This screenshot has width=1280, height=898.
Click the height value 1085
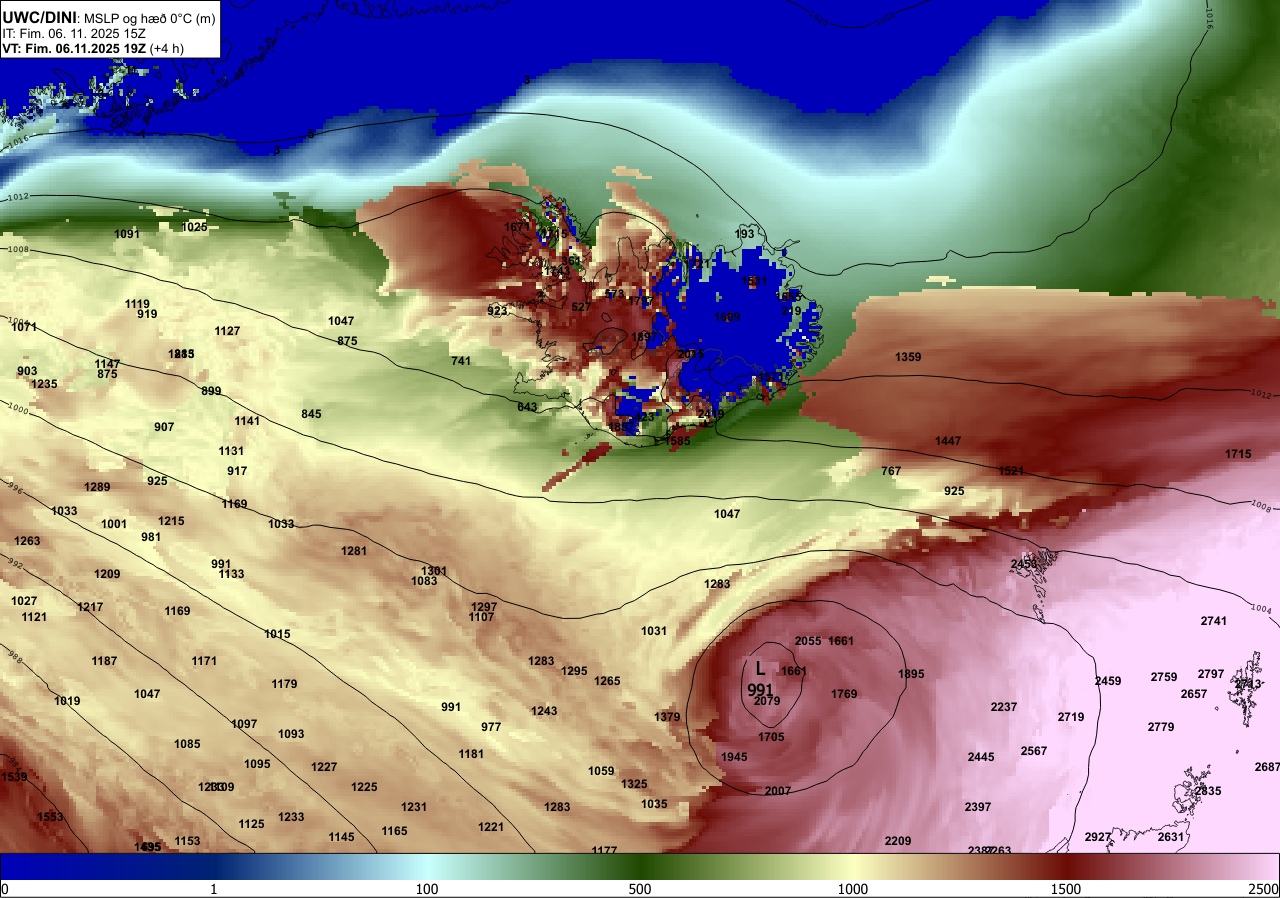pos(187,744)
